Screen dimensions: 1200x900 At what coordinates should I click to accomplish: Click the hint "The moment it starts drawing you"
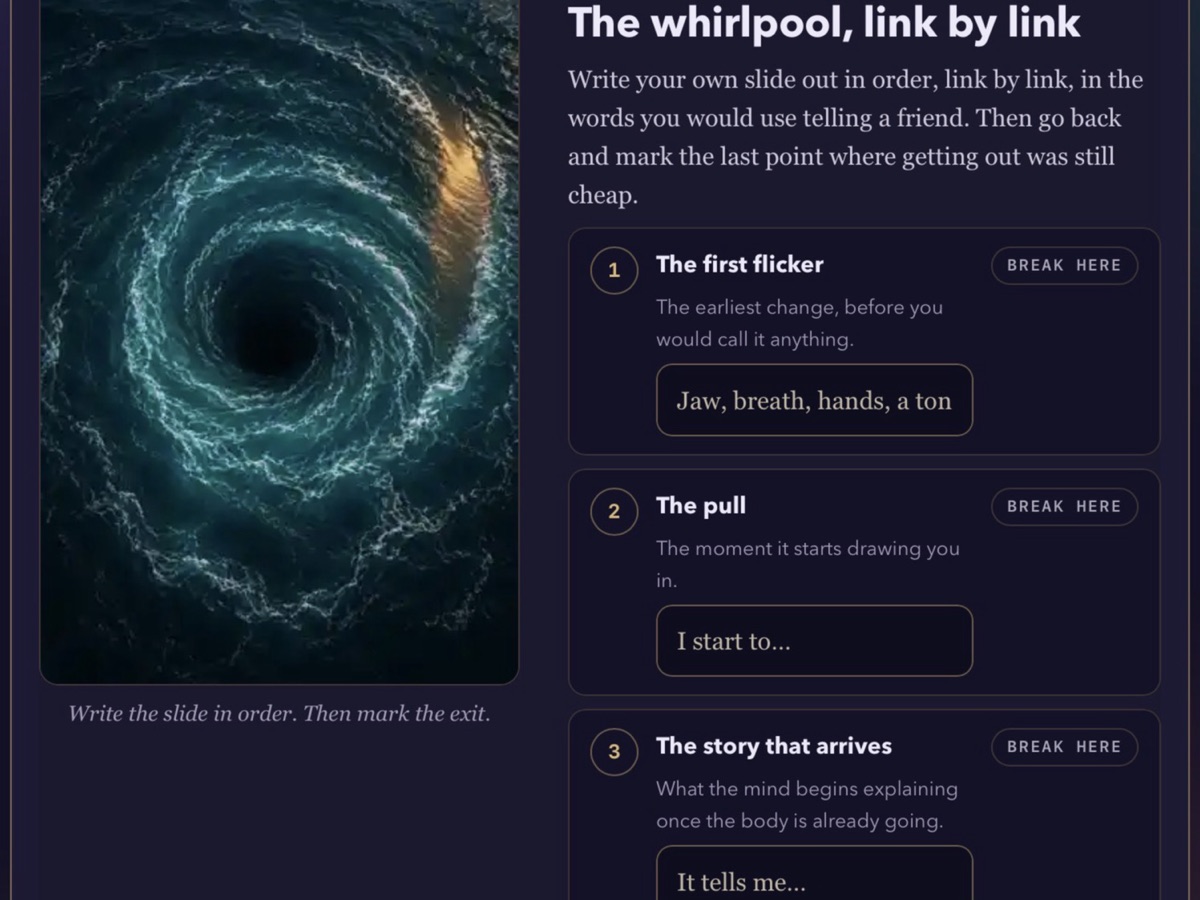click(x=808, y=548)
